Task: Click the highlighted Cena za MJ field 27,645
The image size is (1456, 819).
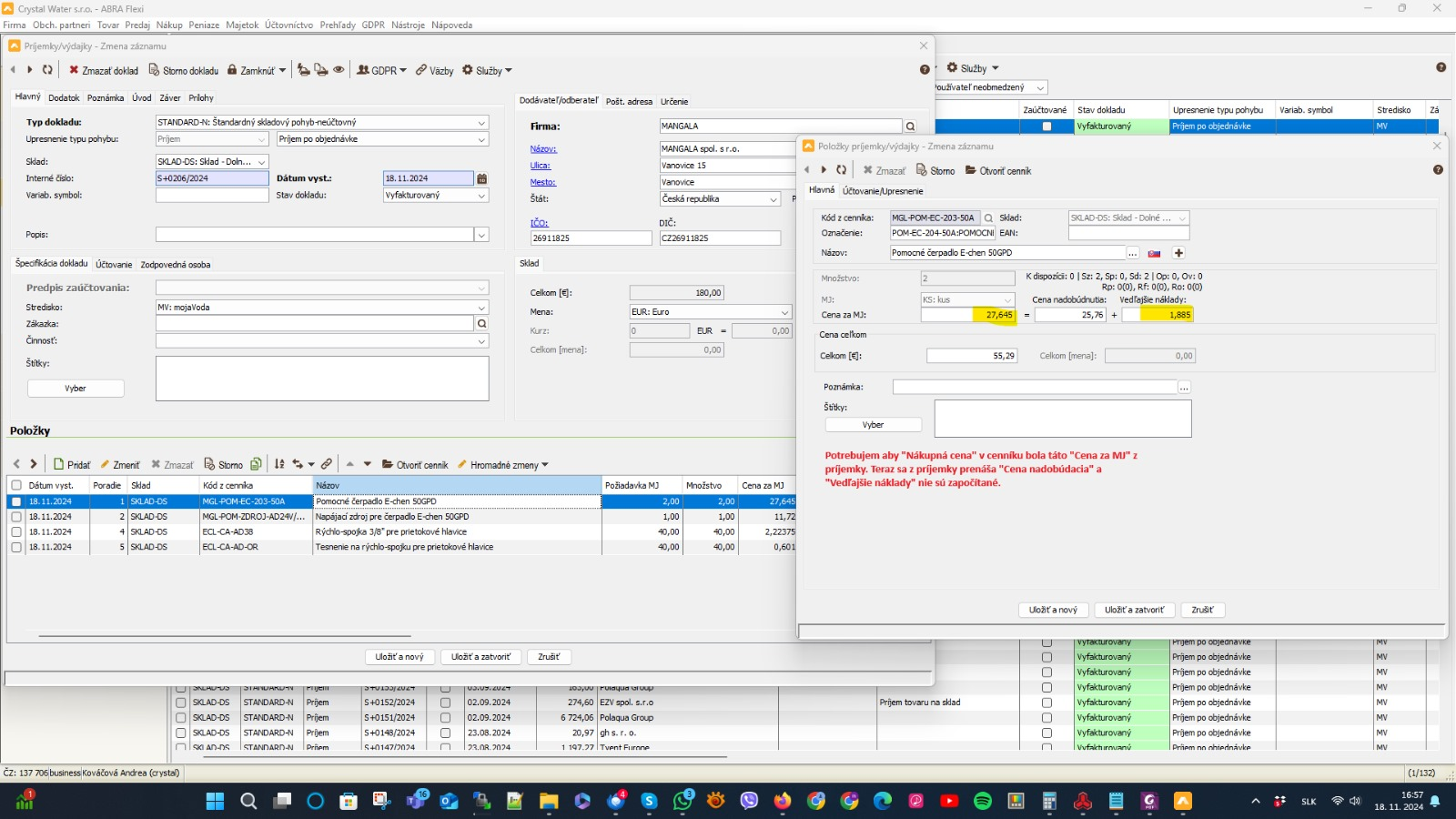Action: click(x=967, y=315)
